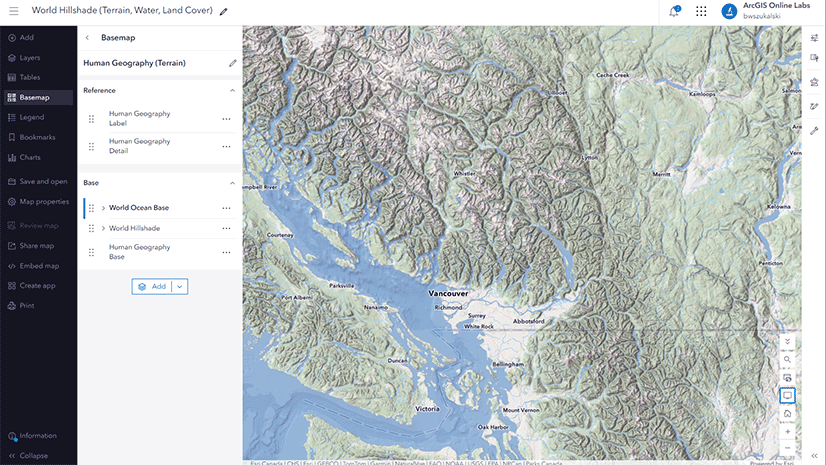Open map tools wrench icon

[814, 131]
